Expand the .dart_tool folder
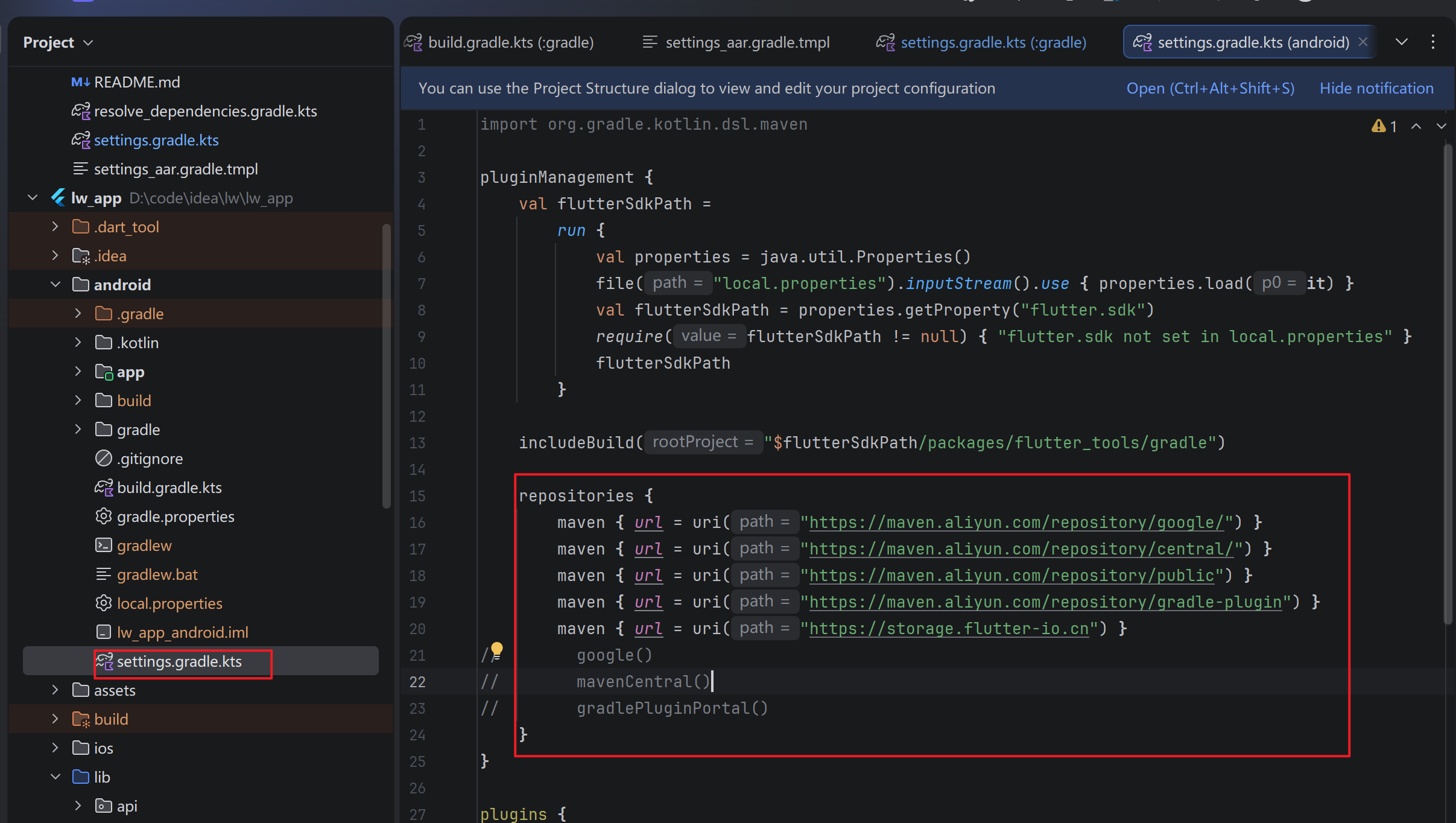 (x=55, y=226)
